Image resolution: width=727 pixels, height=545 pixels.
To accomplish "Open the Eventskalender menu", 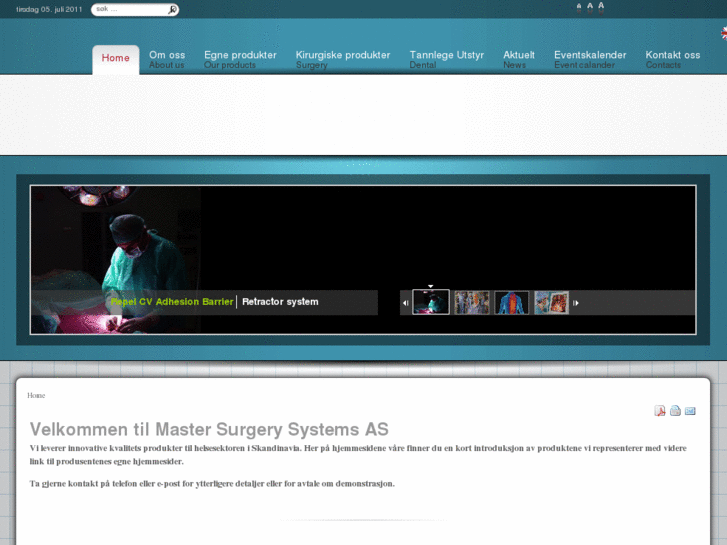I will tap(590, 59).
